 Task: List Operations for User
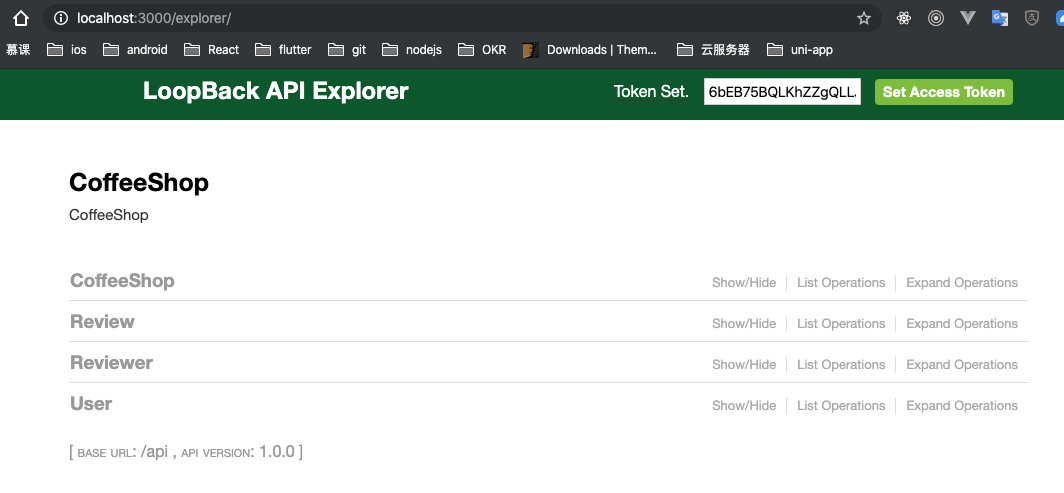point(841,406)
